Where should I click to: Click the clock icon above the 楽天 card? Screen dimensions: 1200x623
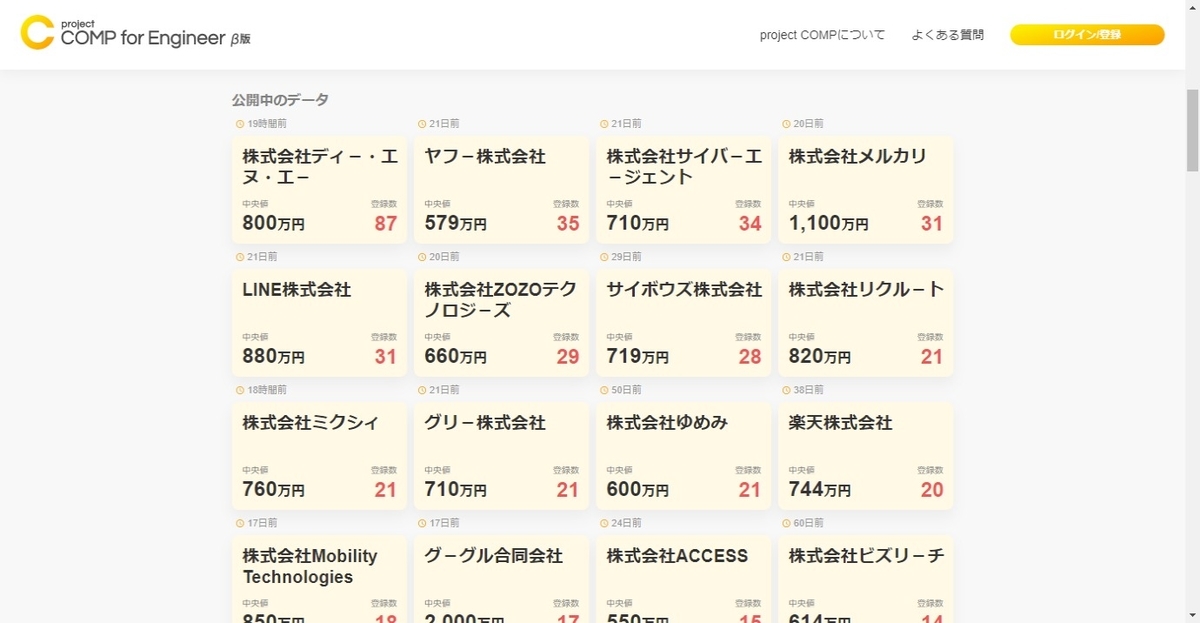[786, 390]
